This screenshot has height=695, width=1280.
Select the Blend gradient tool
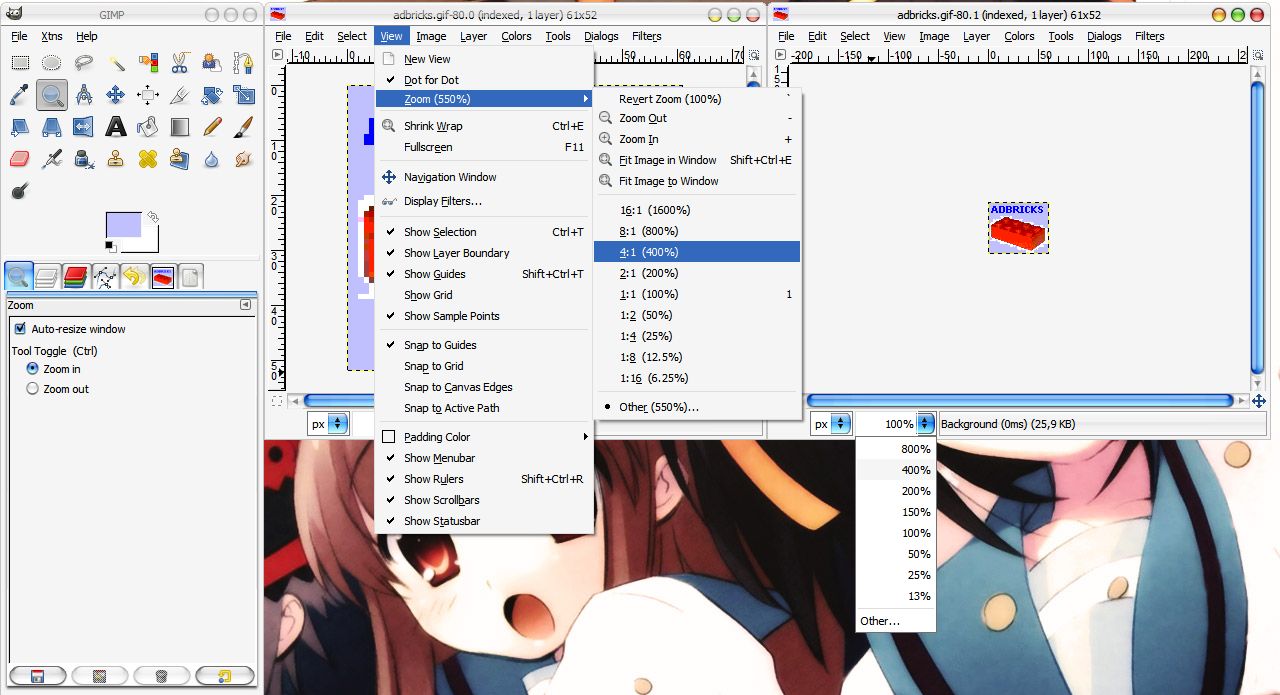click(180, 127)
